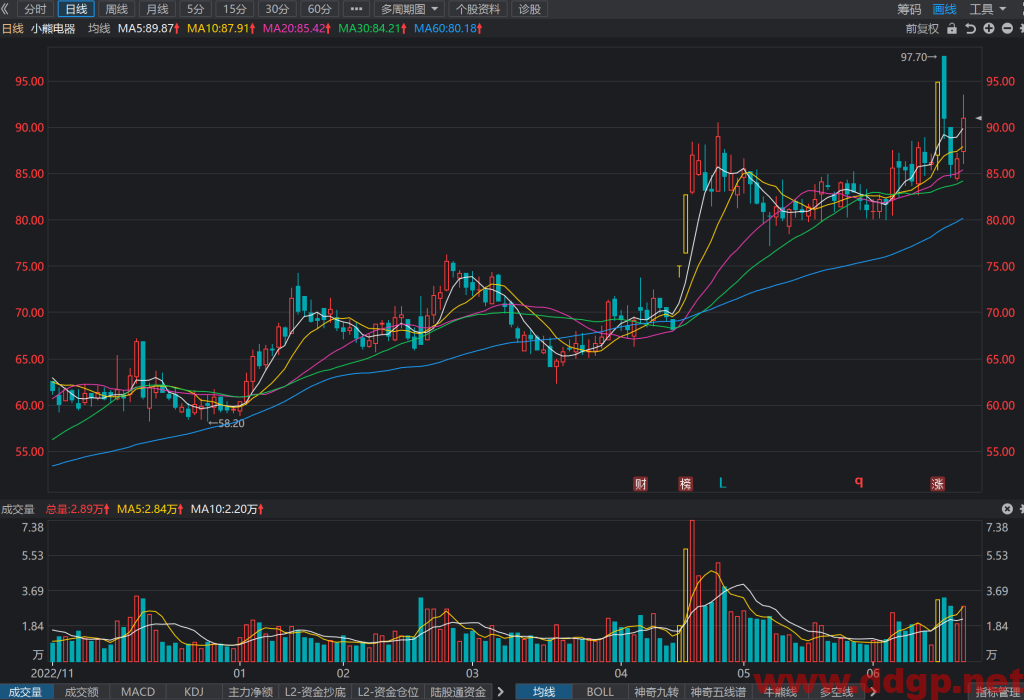The image size is (1024, 700).
Task: Undo with the curved arrow icon
Action: click(970, 29)
